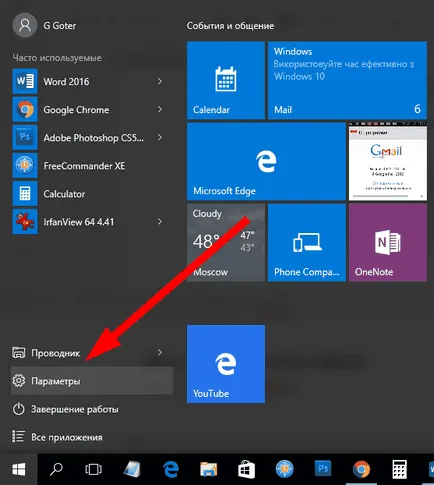Open Adobe Photoshop CS5 from the list
Viewport: 434px width, 485px height.
(92, 138)
